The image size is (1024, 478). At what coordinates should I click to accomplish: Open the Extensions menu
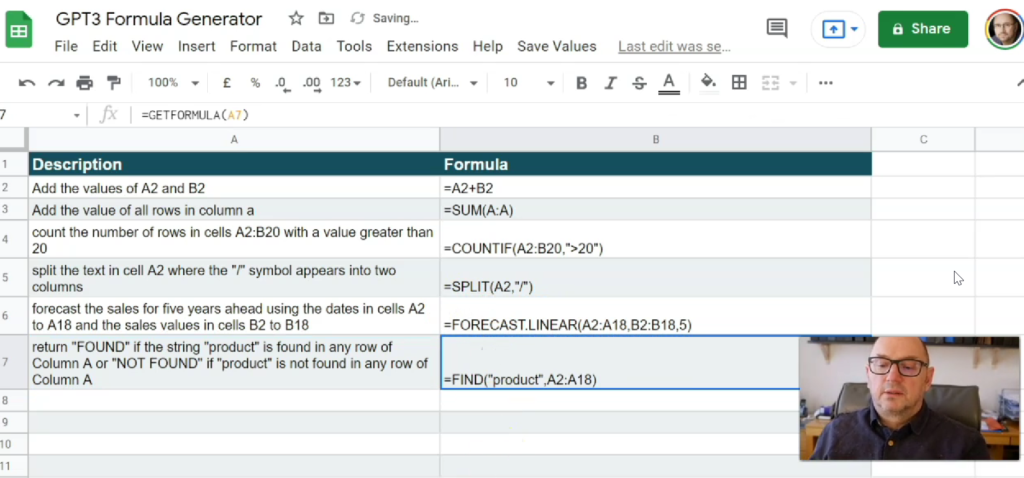tap(423, 46)
